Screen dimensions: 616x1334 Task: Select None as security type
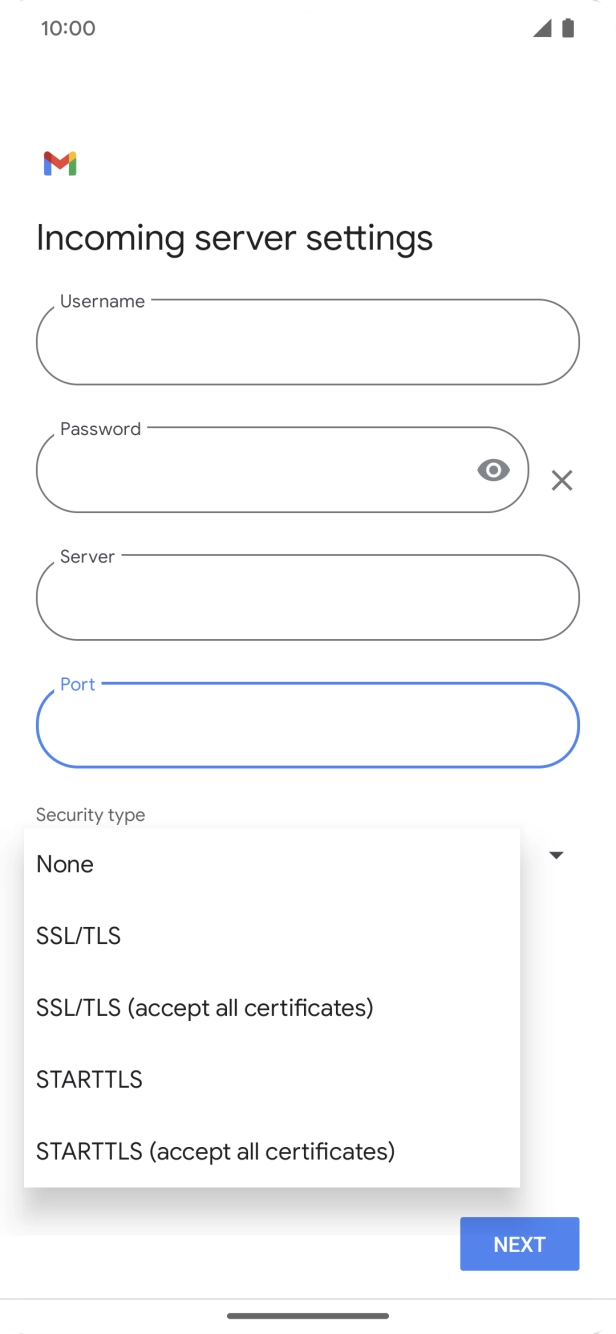pos(65,864)
